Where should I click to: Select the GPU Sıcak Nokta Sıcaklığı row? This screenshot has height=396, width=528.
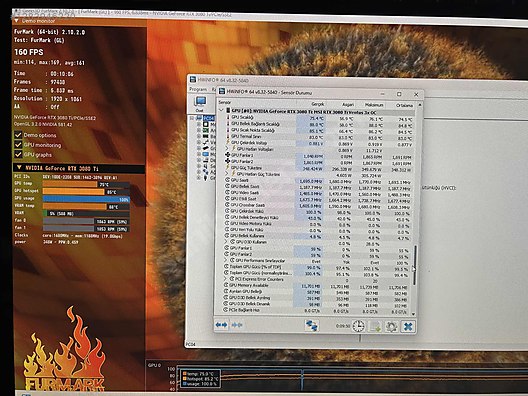tap(319, 130)
